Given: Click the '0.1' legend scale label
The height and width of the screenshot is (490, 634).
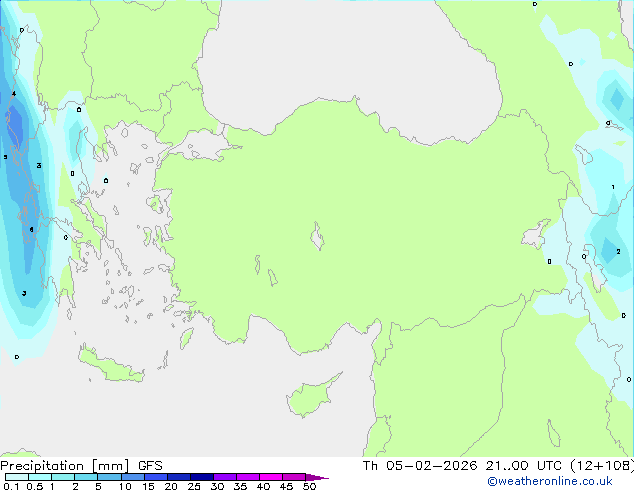Looking at the screenshot, I should click(x=11, y=486).
